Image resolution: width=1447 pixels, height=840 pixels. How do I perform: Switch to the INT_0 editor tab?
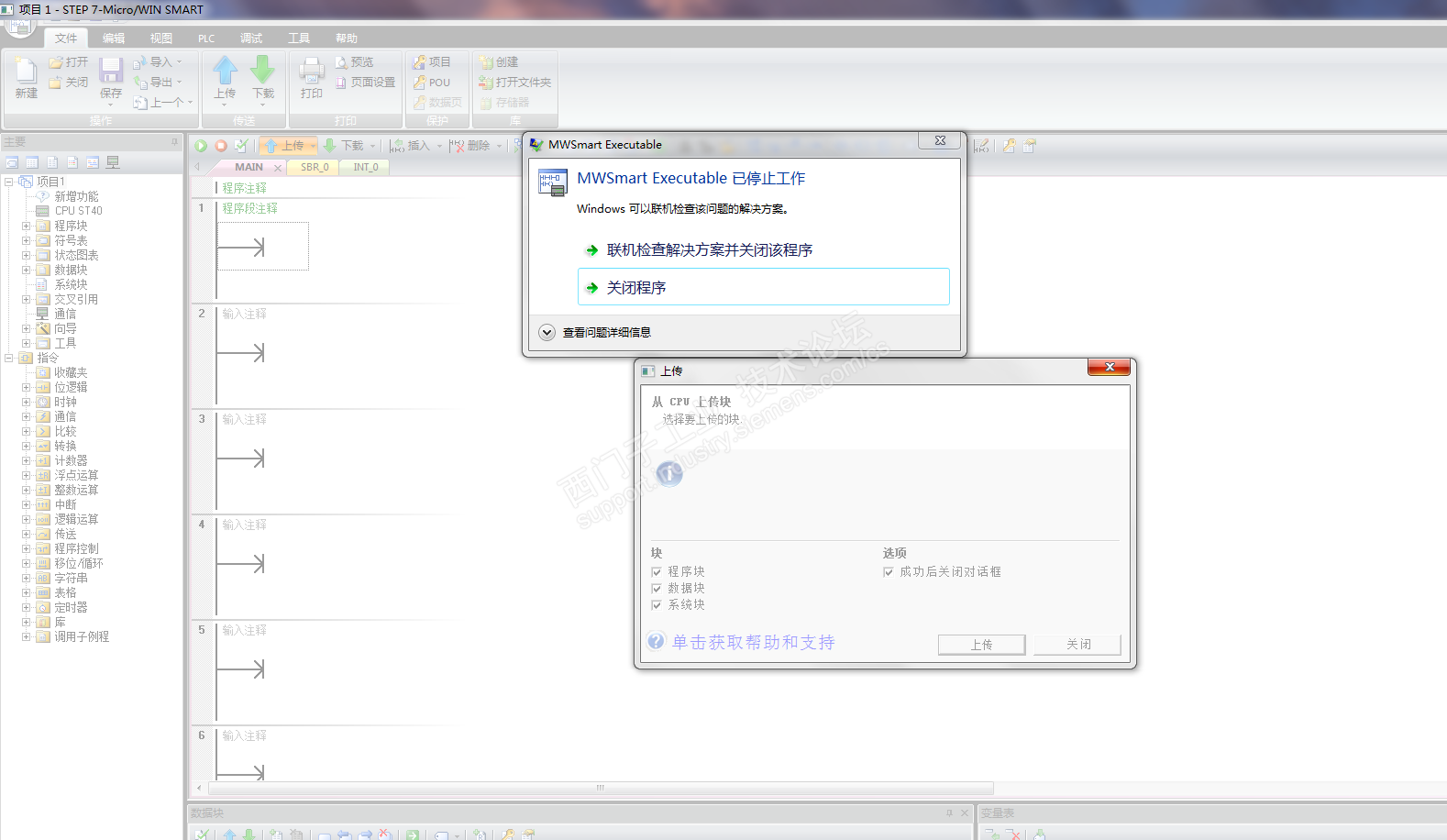point(366,167)
